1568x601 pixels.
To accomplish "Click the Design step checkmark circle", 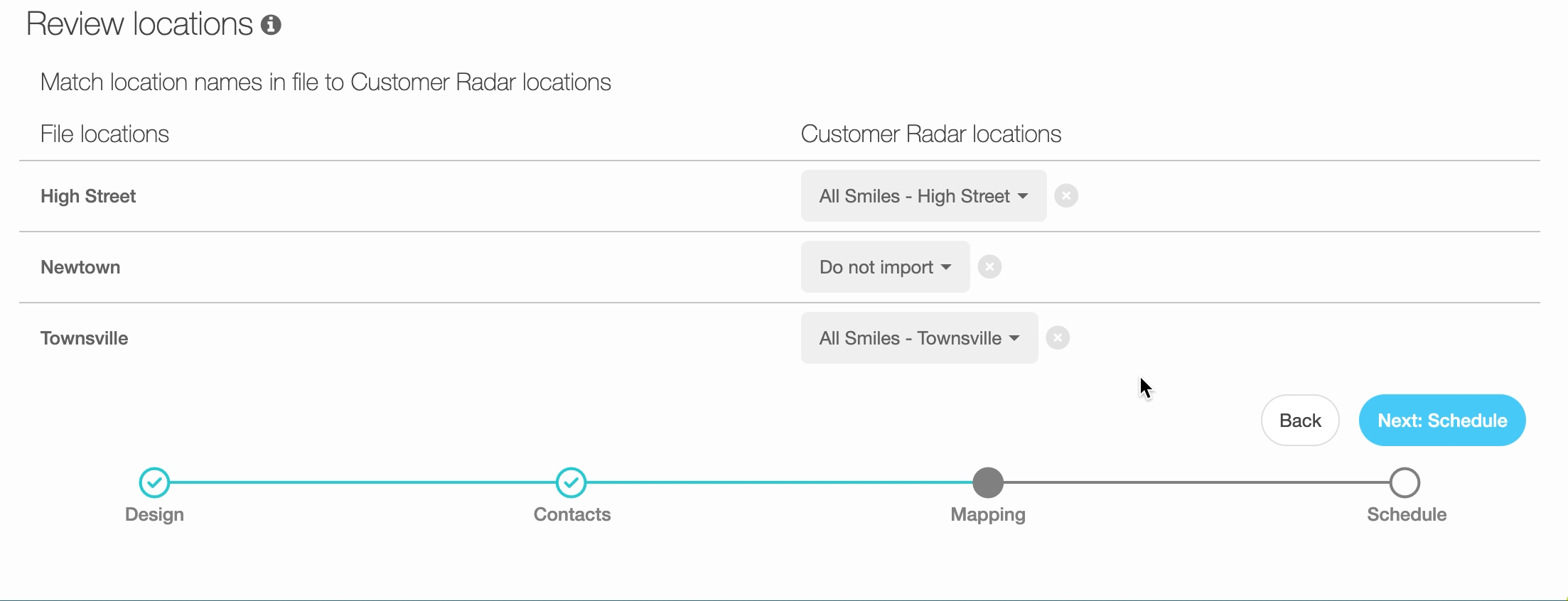I will click(154, 483).
